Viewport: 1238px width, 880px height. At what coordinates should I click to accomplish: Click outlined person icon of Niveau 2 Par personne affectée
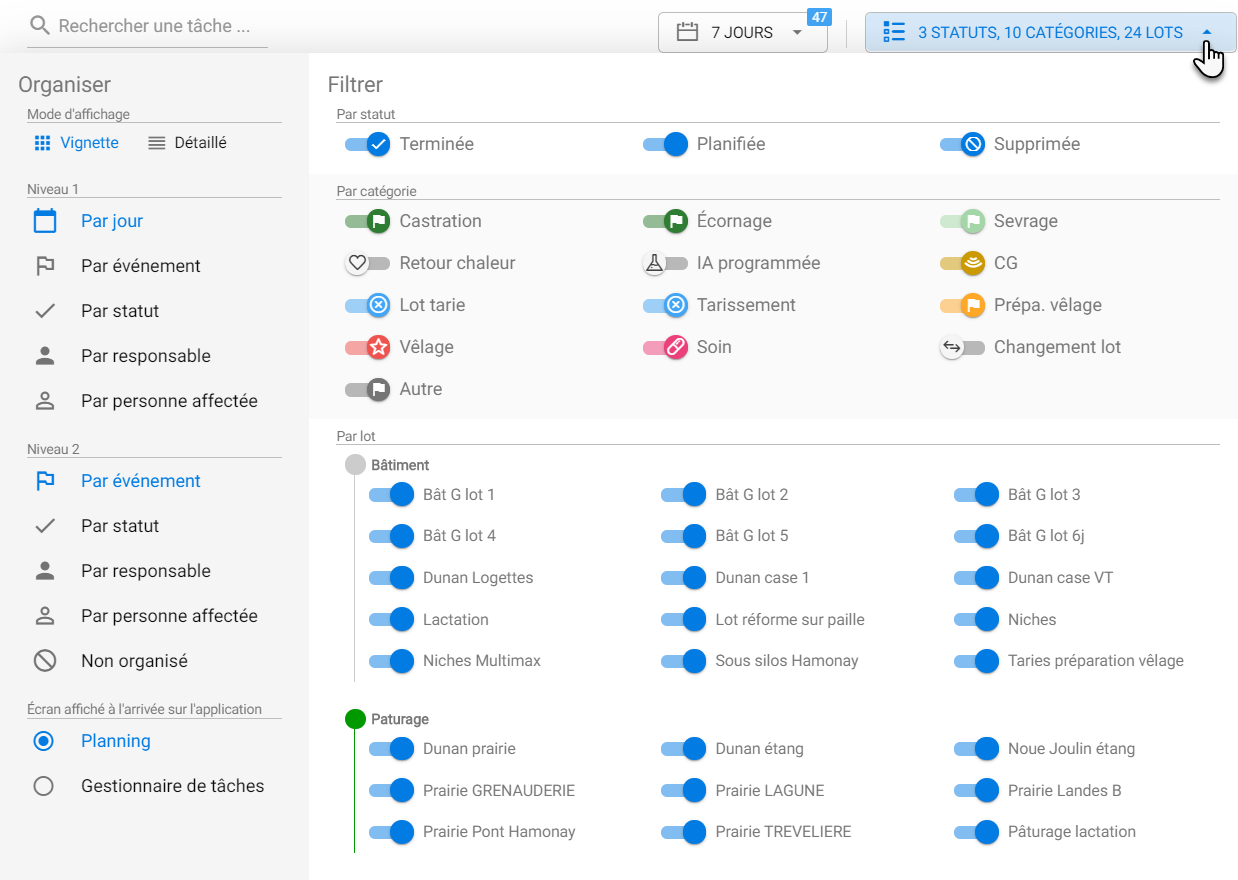coord(45,616)
